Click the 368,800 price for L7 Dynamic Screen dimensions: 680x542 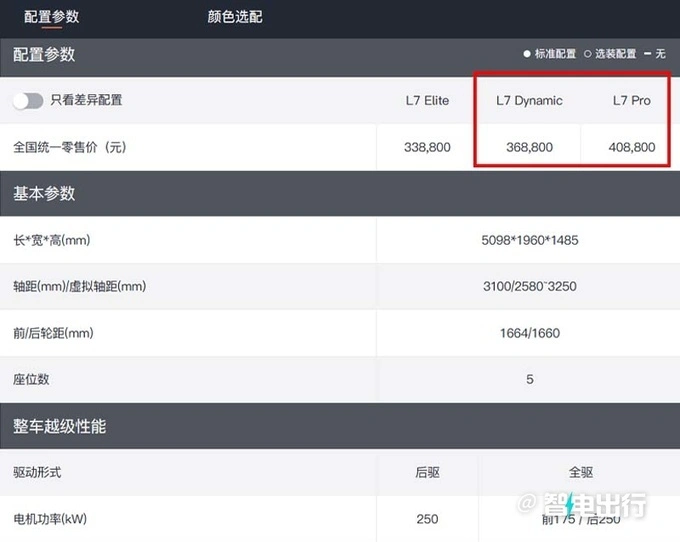pyautogui.click(x=529, y=147)
